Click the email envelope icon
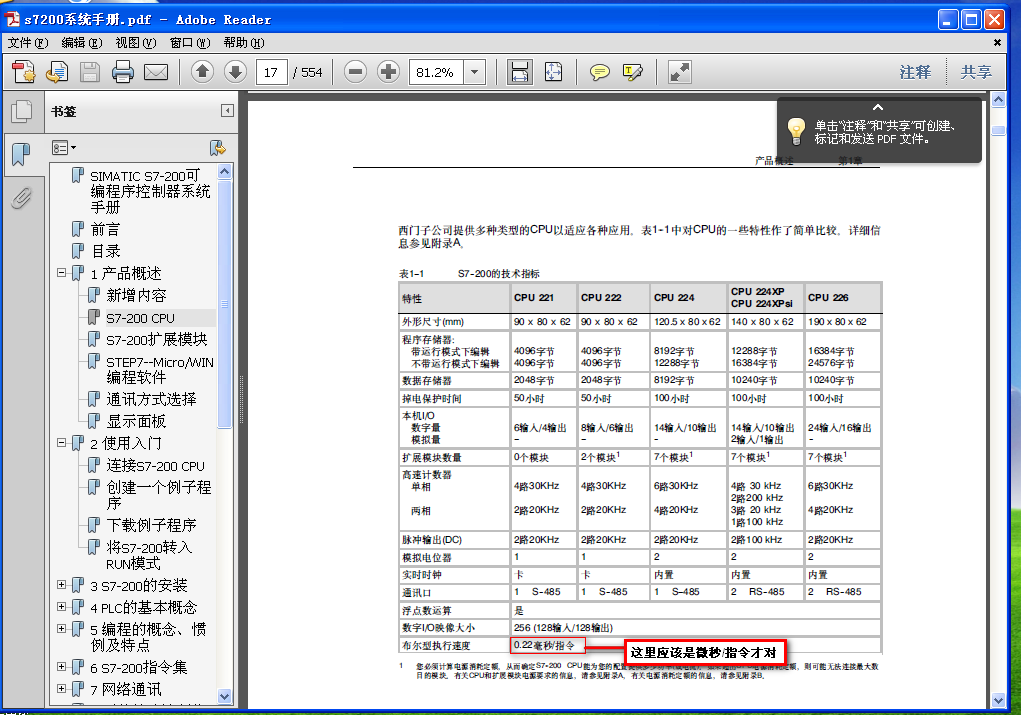Screen dimensions: 1021x715 click(x=156, y=72)
